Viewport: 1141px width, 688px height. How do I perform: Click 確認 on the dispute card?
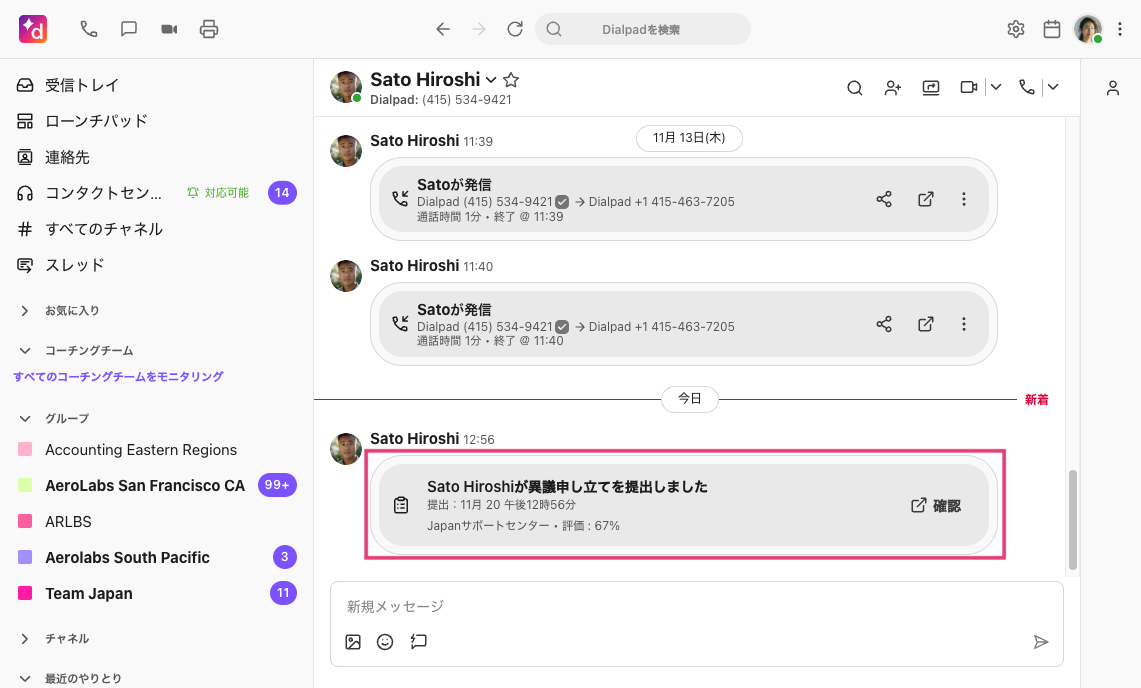click(937, 505)
